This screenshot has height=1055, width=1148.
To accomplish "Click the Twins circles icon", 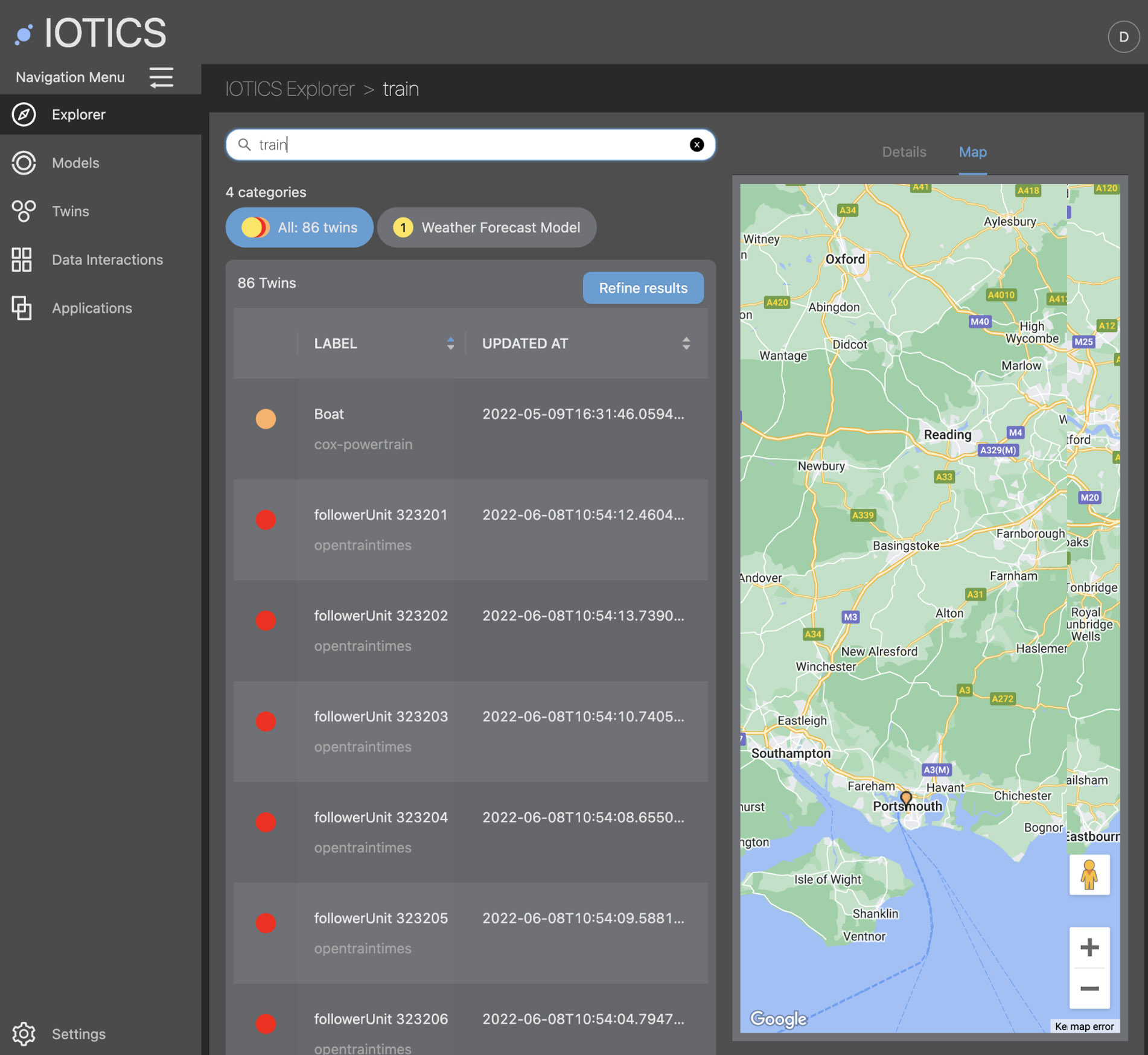I will click(x=24, y=211).
